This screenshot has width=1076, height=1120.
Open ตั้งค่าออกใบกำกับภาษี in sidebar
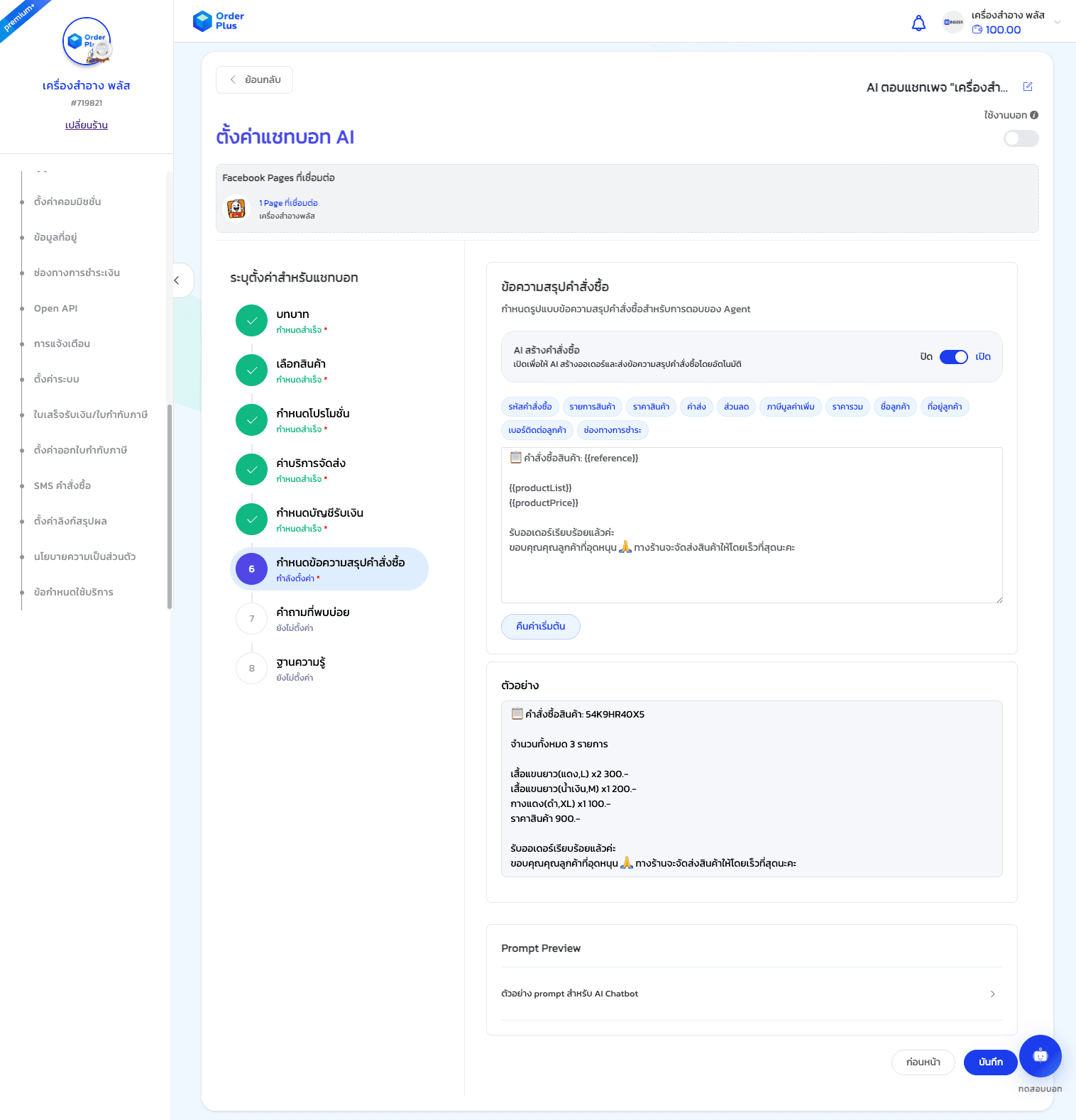[x=80, y=450]
